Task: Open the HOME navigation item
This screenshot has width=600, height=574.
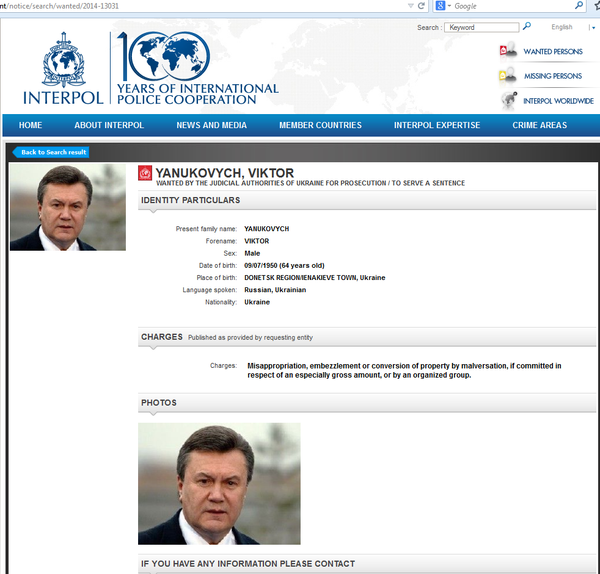Action: click(30, 125)
